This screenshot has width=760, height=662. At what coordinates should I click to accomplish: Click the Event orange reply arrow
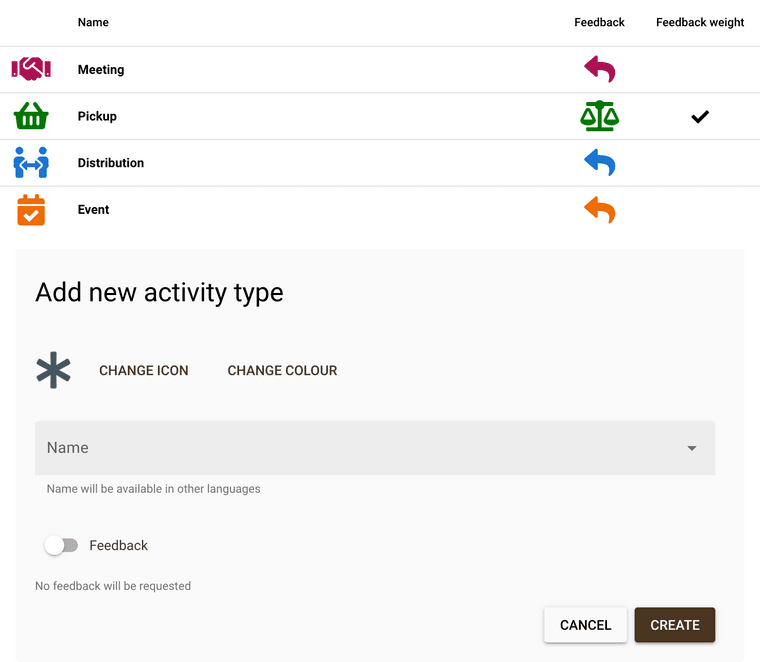point(600,209)
